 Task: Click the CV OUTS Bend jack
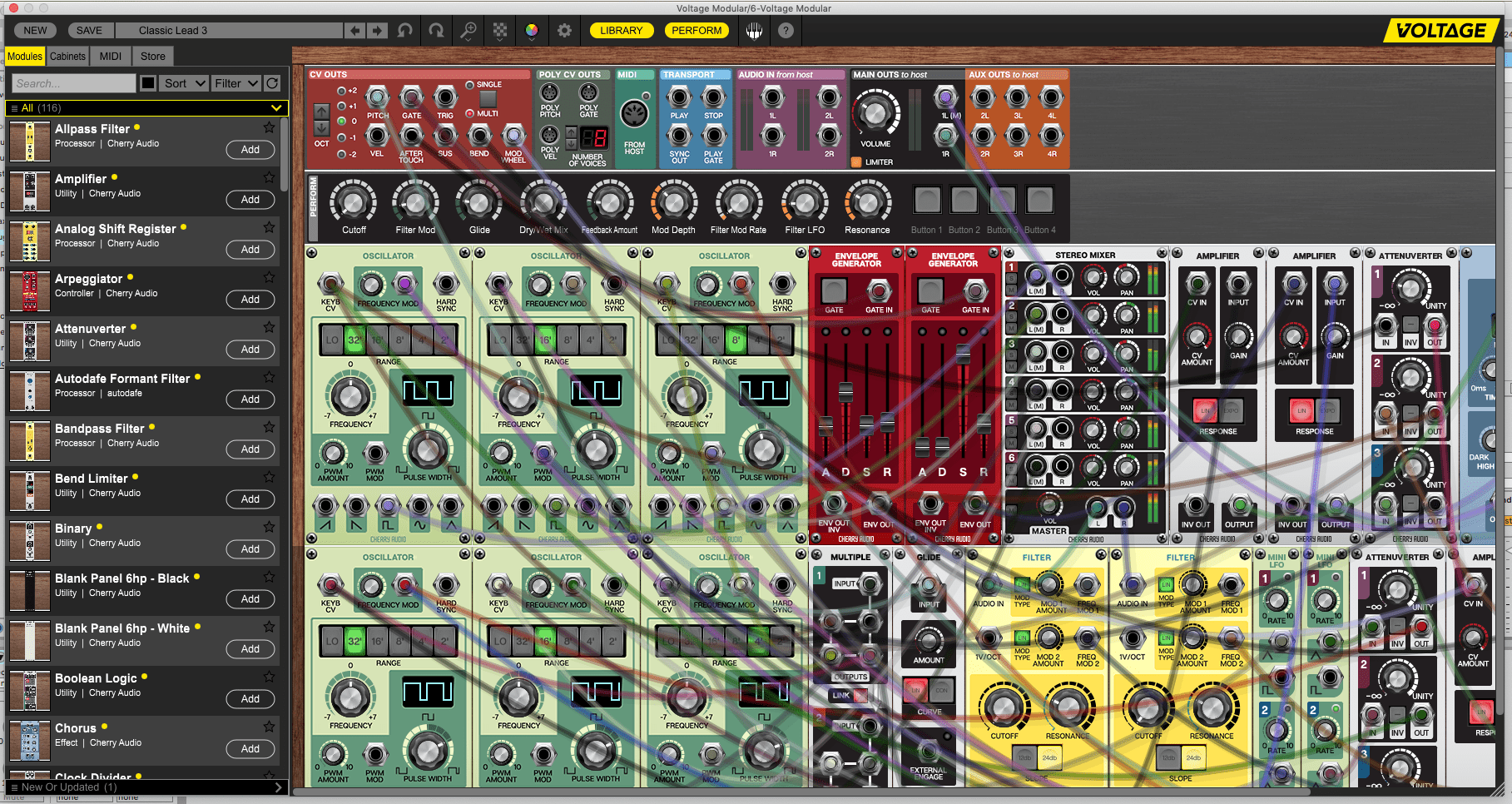[x=479, y=135]
